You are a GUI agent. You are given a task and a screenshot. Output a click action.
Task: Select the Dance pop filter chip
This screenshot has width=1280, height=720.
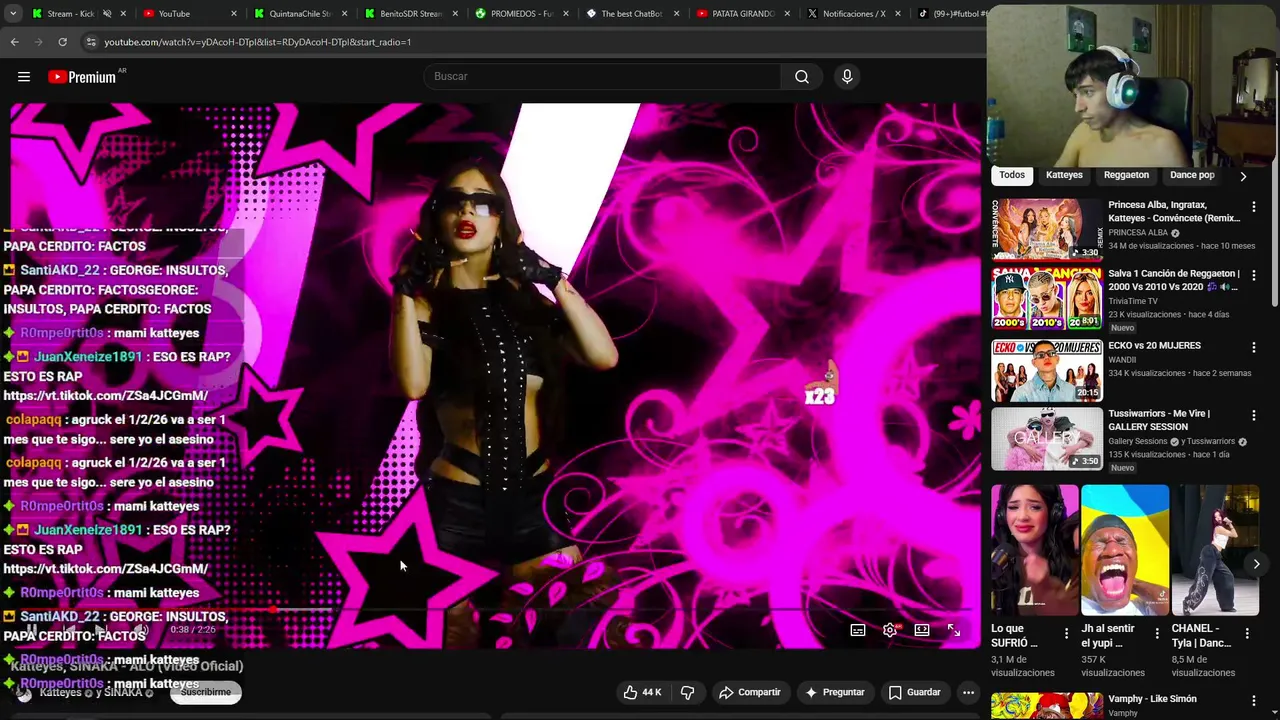pyautogui.click(x=1192, y=175)
